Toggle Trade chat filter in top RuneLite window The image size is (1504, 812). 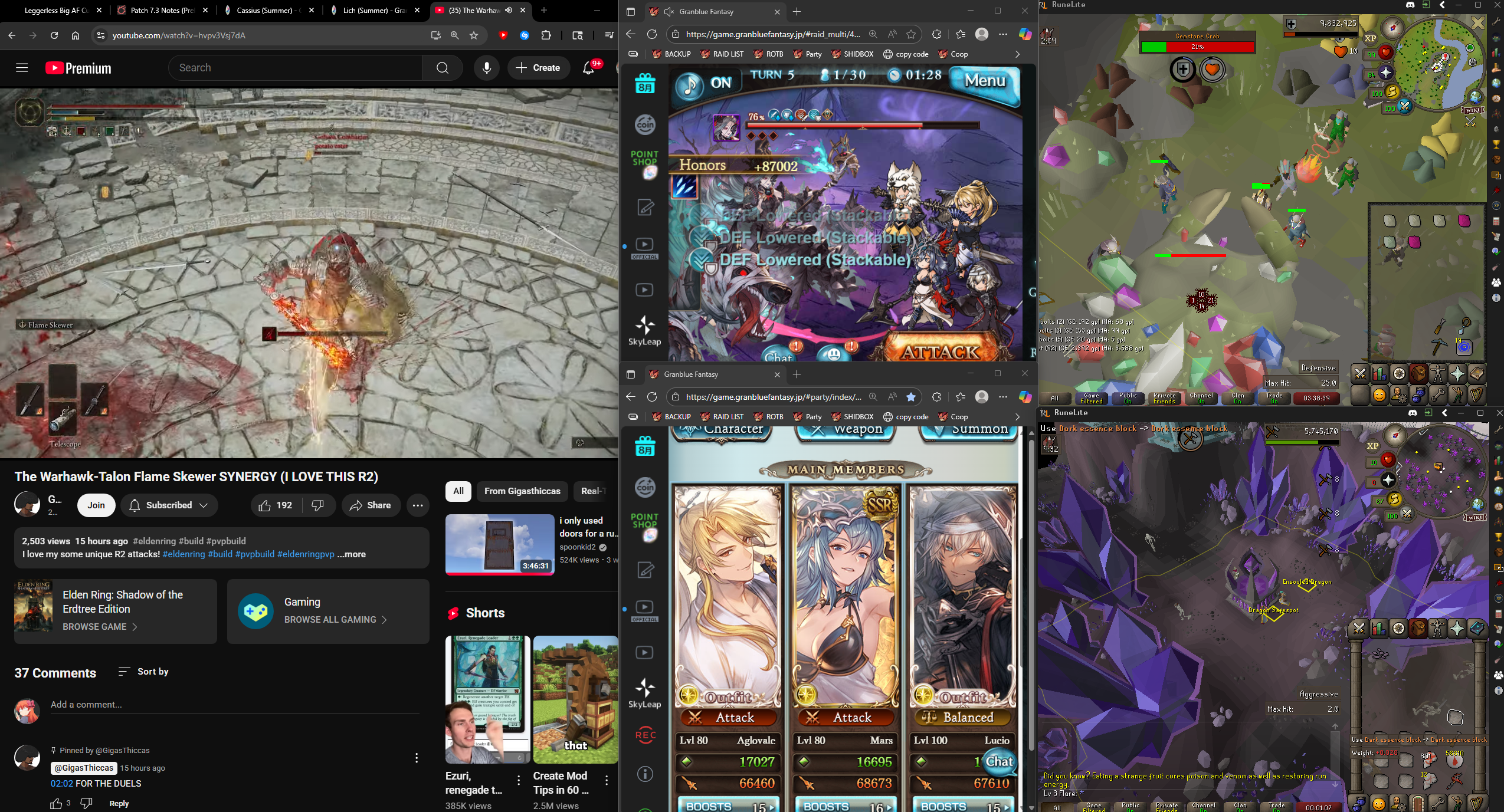(x=1274, y=398)
